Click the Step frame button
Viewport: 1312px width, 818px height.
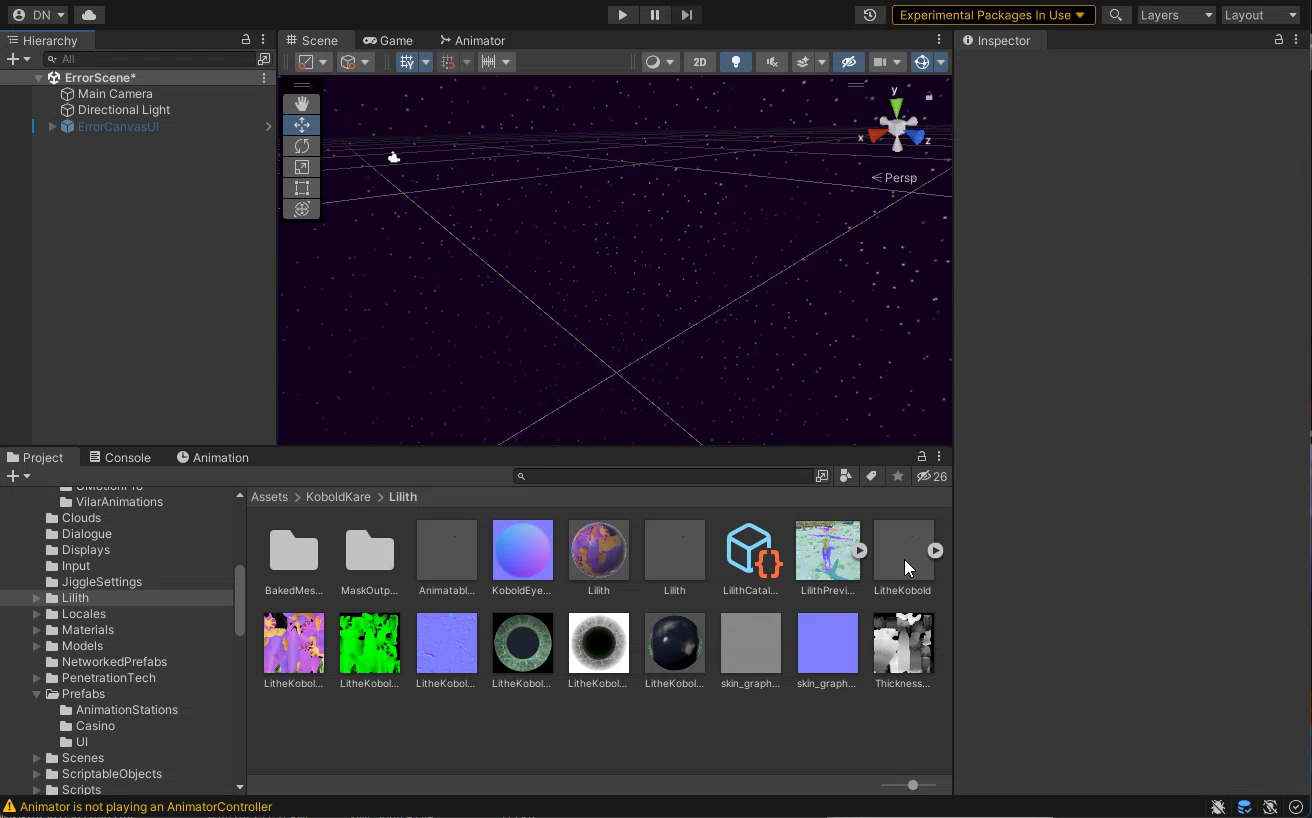tap(686, 15)
